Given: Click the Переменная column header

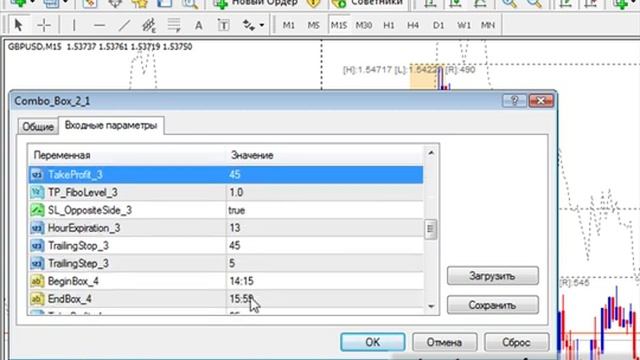Looking at the screenshot, I should pyautogui.click(x=127, y=155).
